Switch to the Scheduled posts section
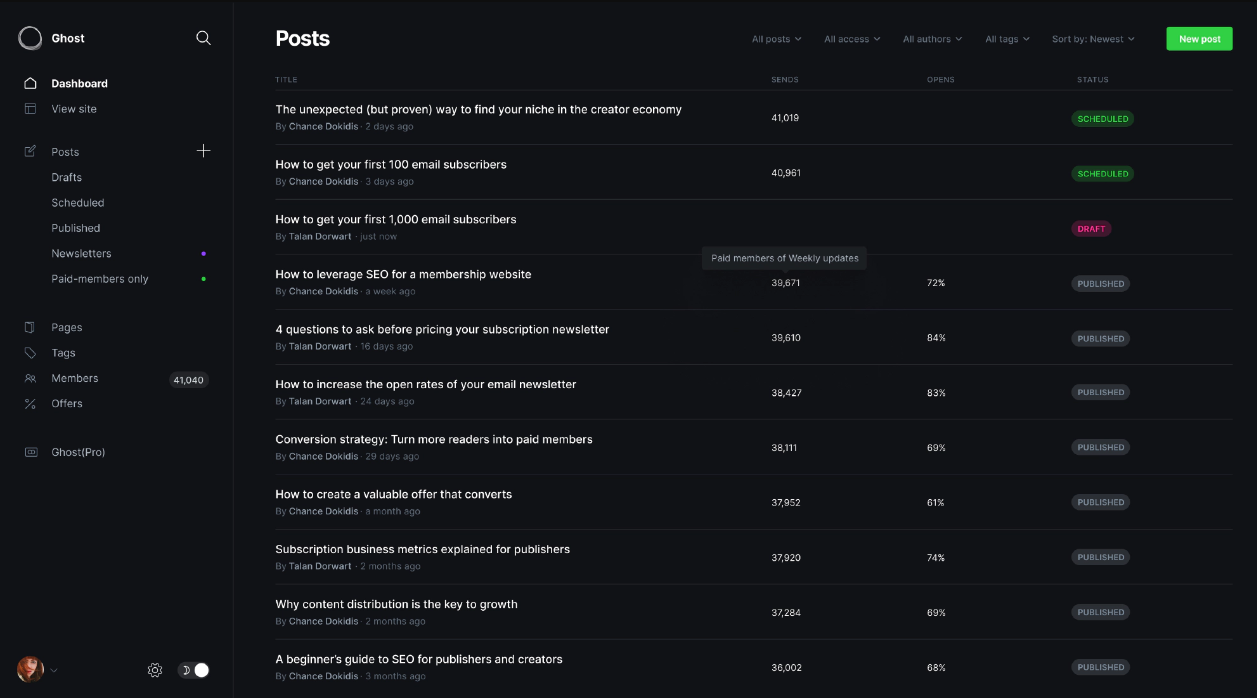 [78, 202]
